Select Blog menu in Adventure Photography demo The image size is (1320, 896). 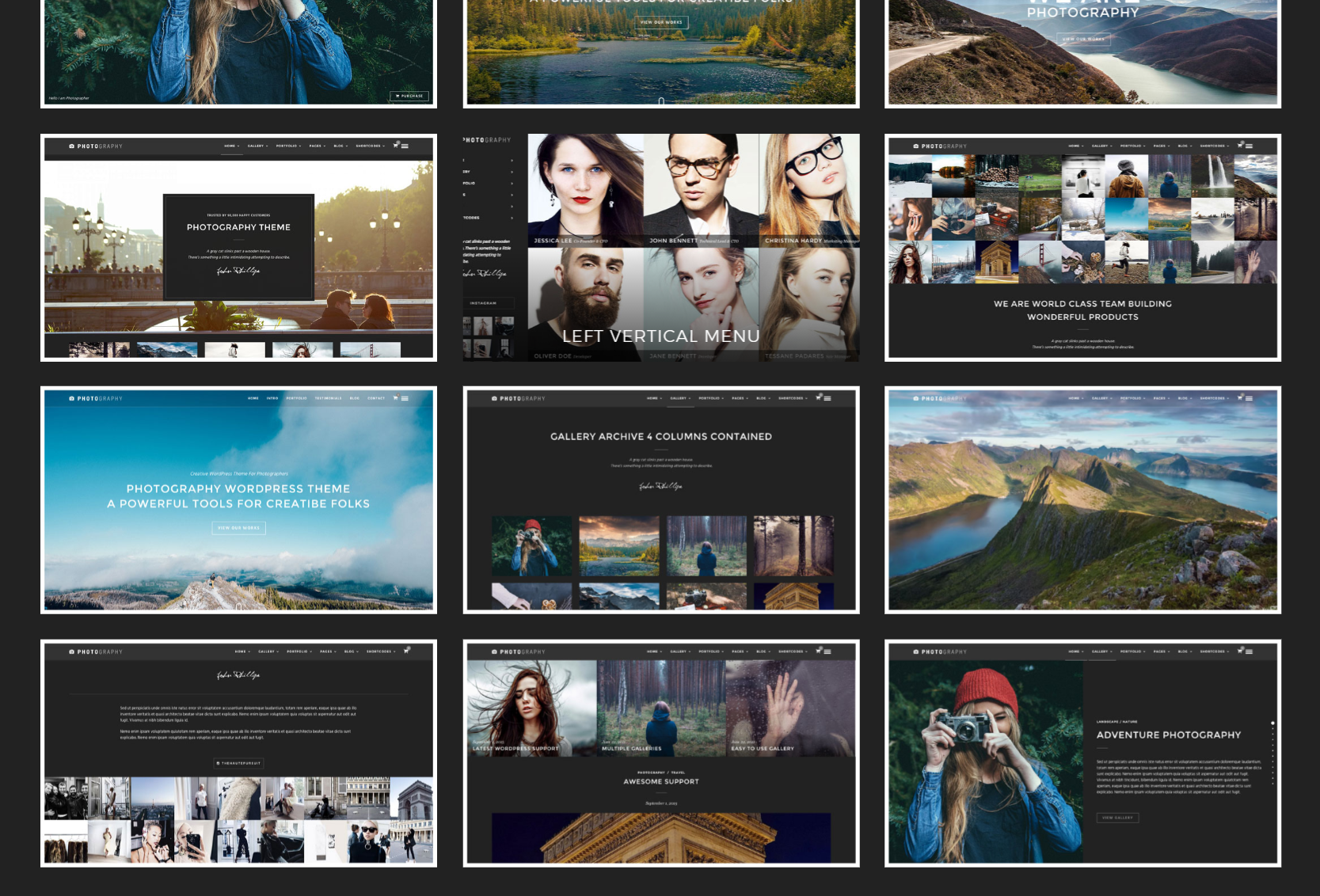tap(1183, 651)
